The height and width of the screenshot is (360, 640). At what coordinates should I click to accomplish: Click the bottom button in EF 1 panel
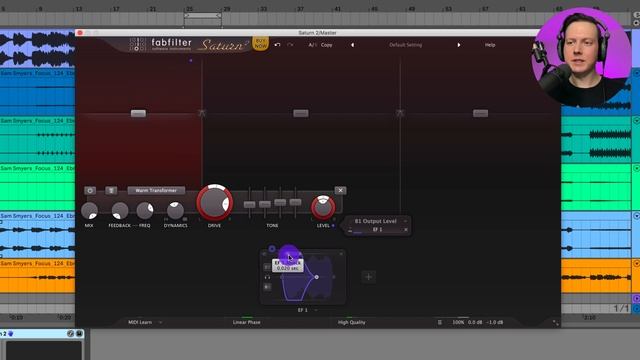point(267,287)
